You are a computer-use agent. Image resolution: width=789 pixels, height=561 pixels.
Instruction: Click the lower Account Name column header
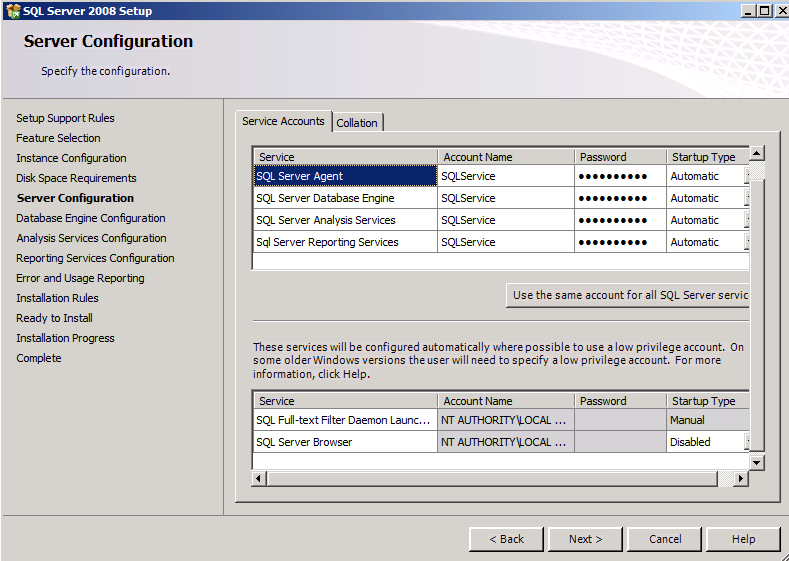pos(506,401)
